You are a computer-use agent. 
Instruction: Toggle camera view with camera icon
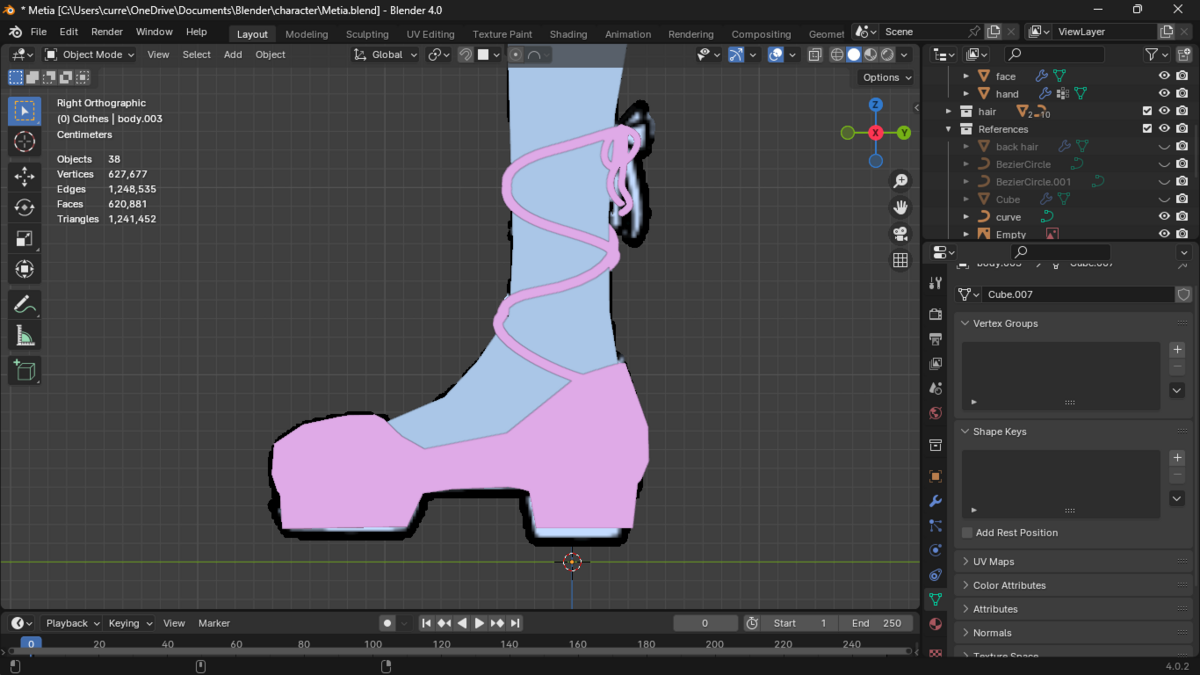[900, 234]
